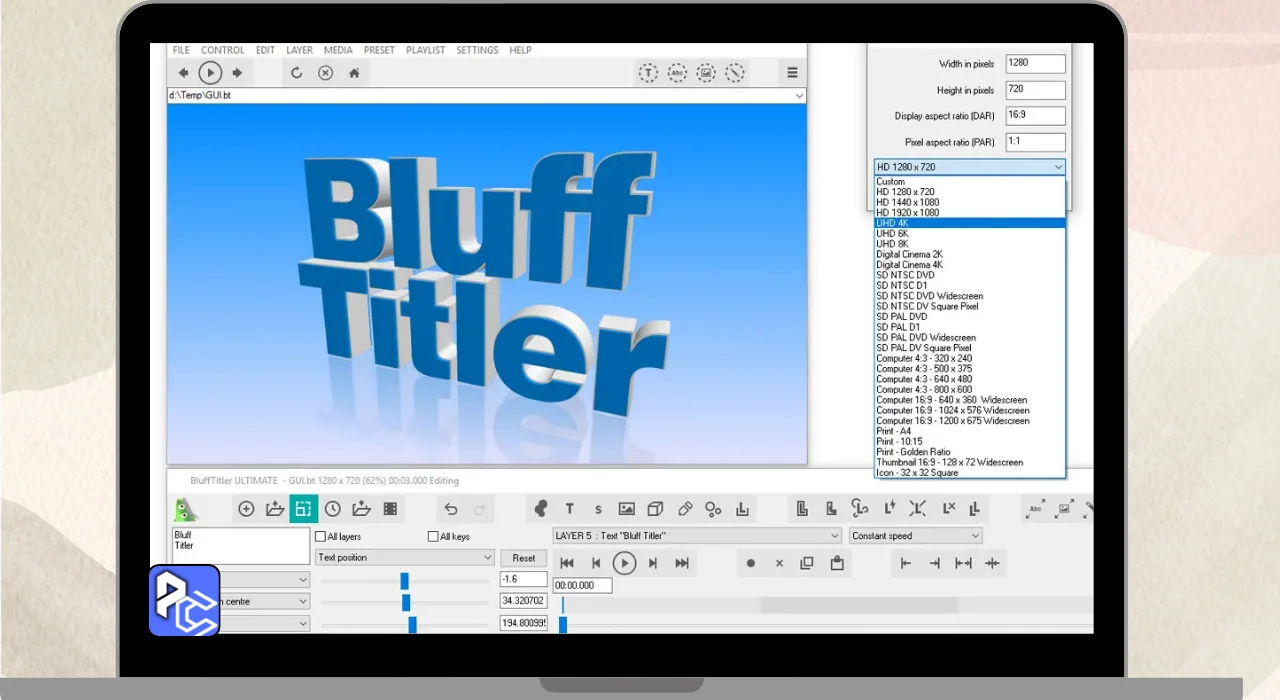This screenshot has height=700, width=1280.
Task: Click the particle layer bubbles icon
Action: coord(713,509)
